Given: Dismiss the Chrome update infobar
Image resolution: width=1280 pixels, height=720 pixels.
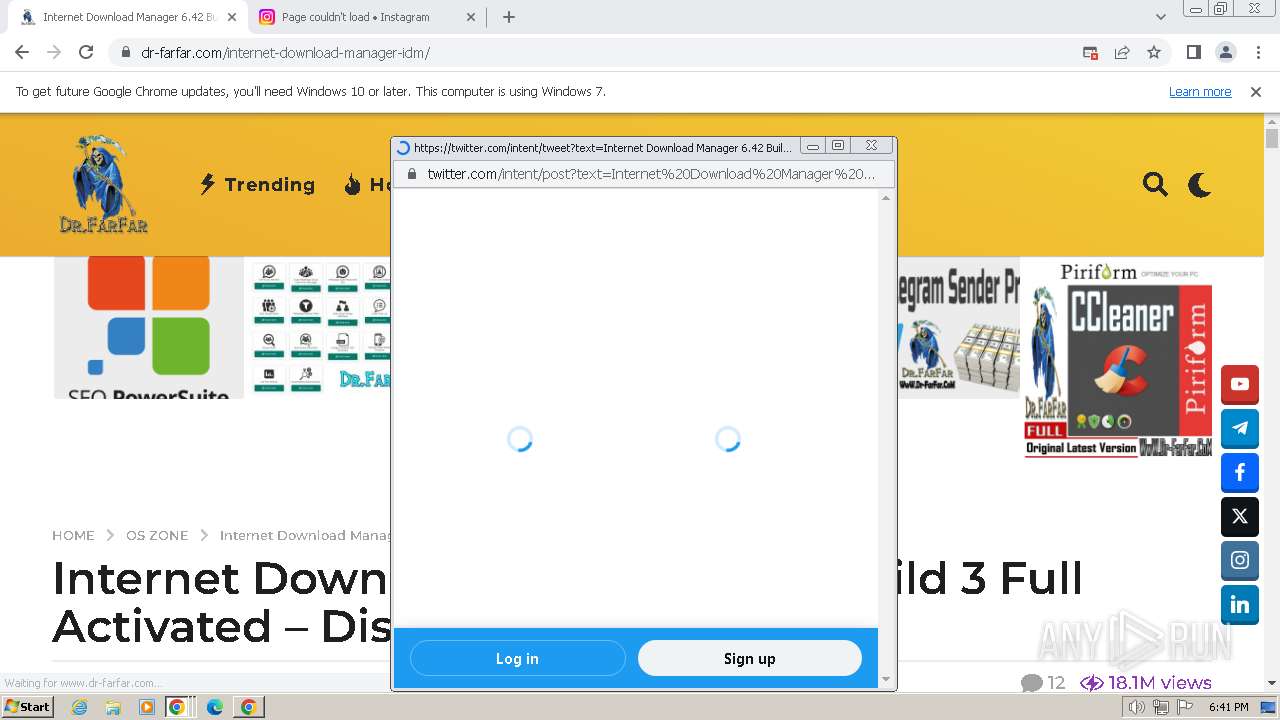Looking at the screenshot, I should (1256, 91).
